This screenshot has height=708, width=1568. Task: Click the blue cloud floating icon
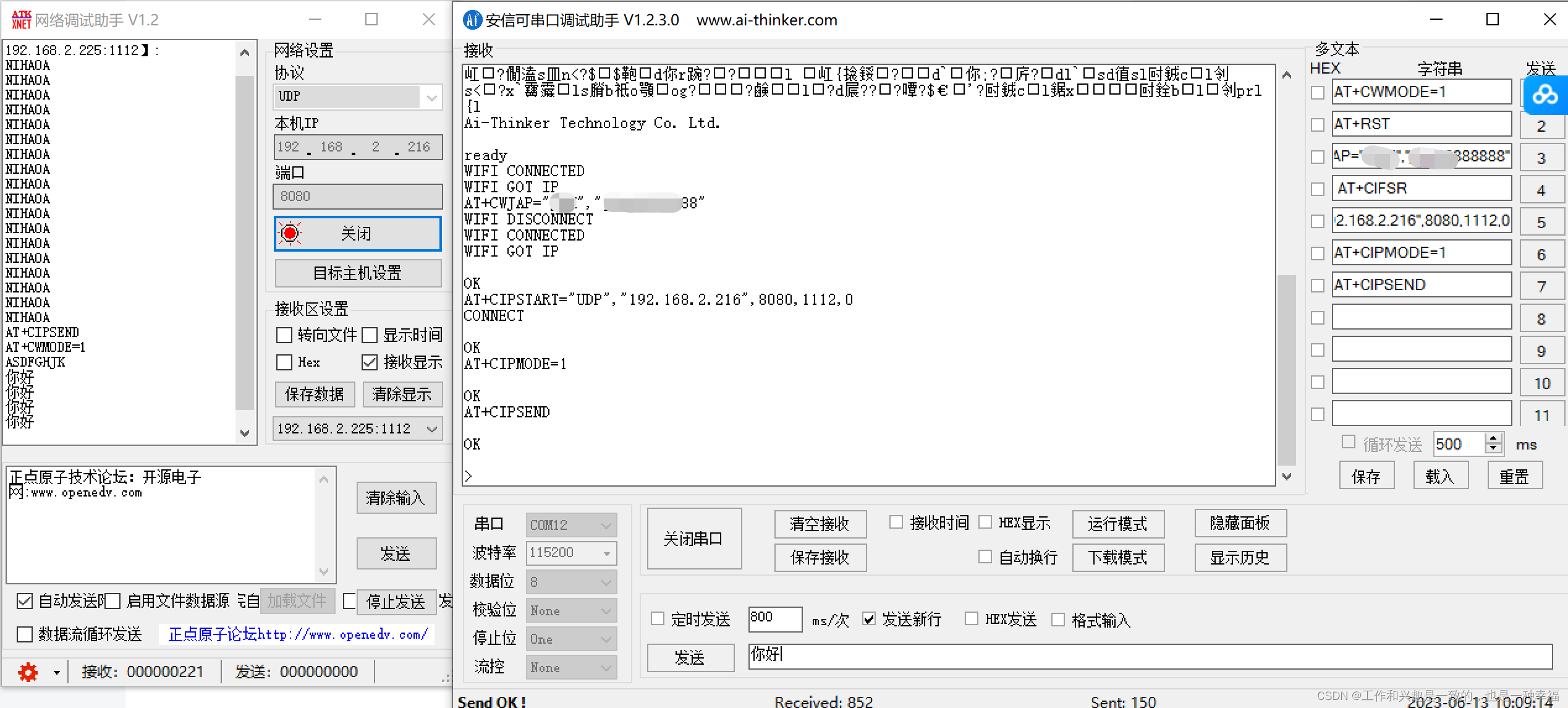pyautogui.click(x=1545, y=95)
